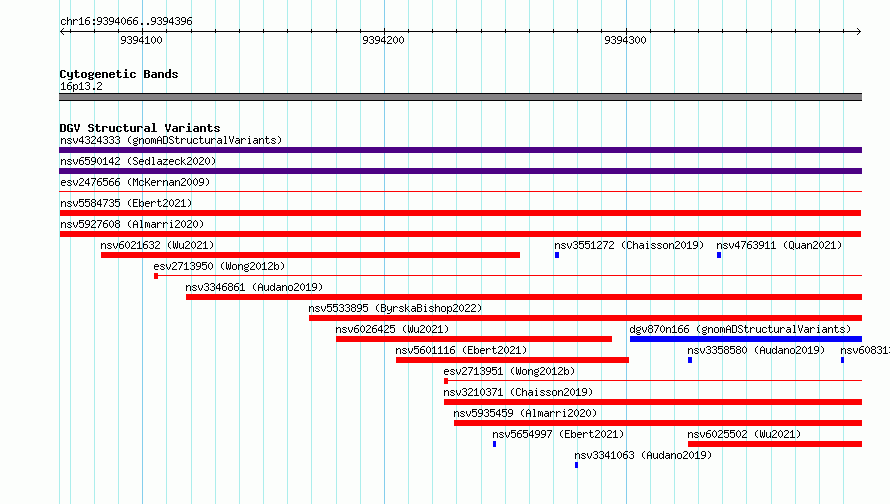Click the purple bar under nsv4324333

tap(460, 150)
